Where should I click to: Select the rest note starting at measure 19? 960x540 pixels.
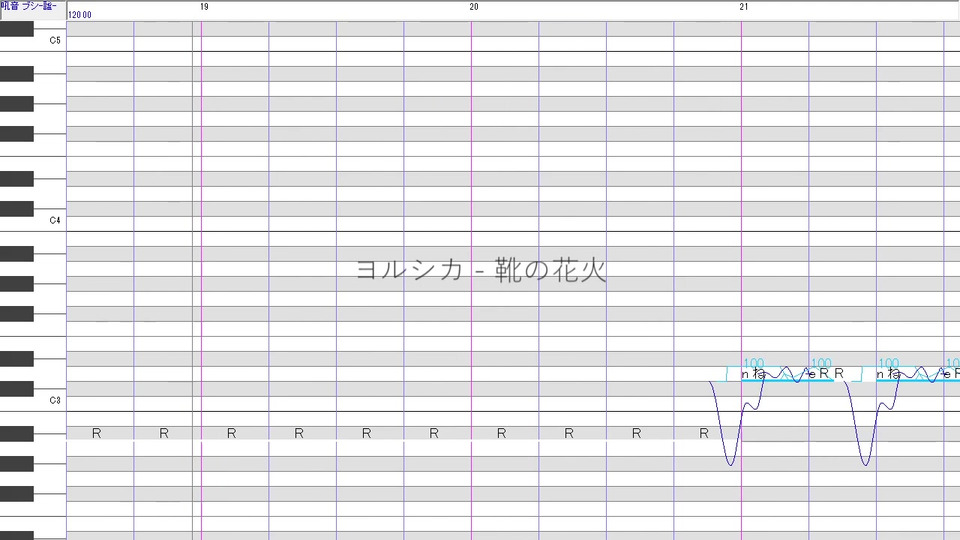(234, 433)
